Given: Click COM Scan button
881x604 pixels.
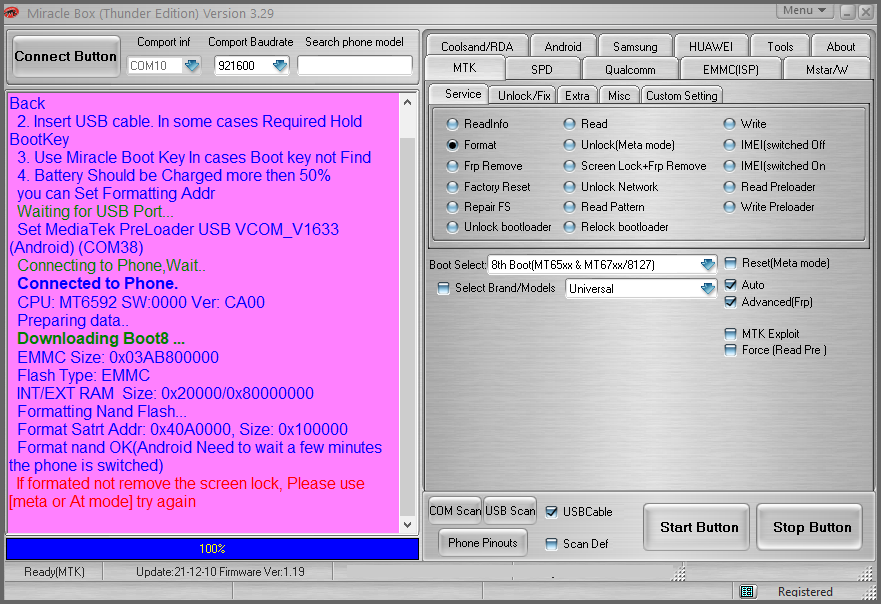Looking at the screenshot, I should coord(455,511).
